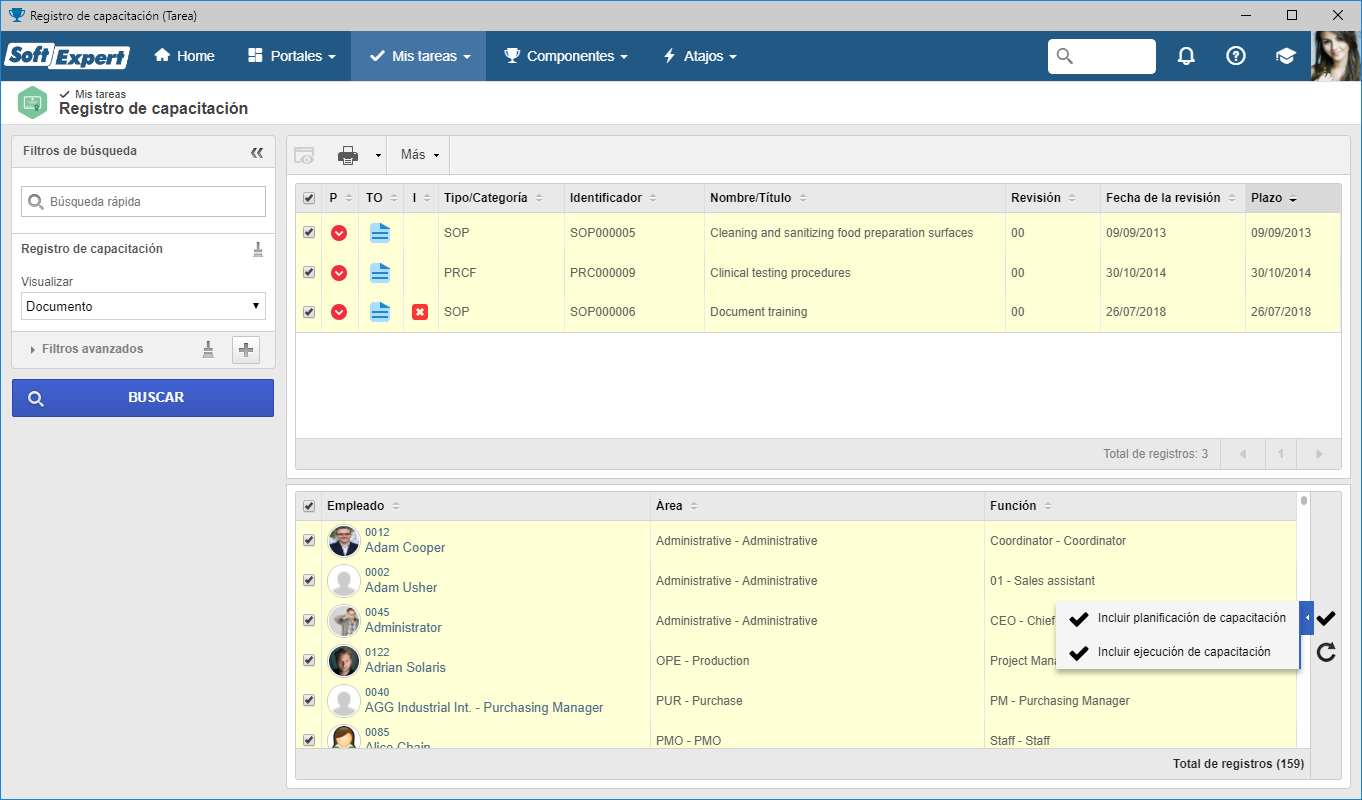The width and height of the screenshot is (1362, 800).
Task: Open Mis tareas menu
Action: pos(419,56)
